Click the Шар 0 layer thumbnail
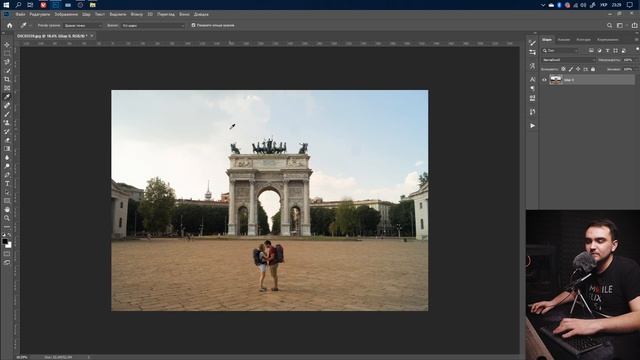Screen dimensions: 640x360 (x=556, y=80)
